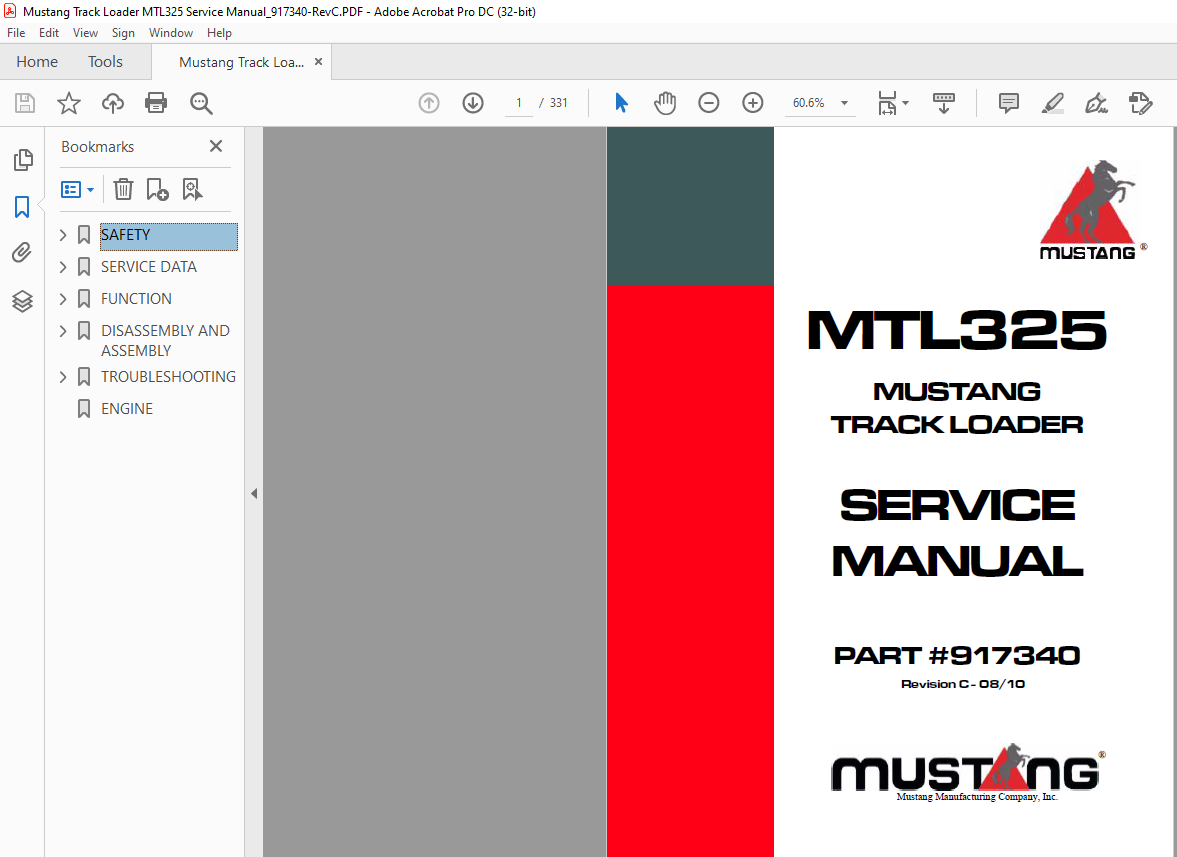
Task: Open the Sign menu
Action: pos(123,33)
